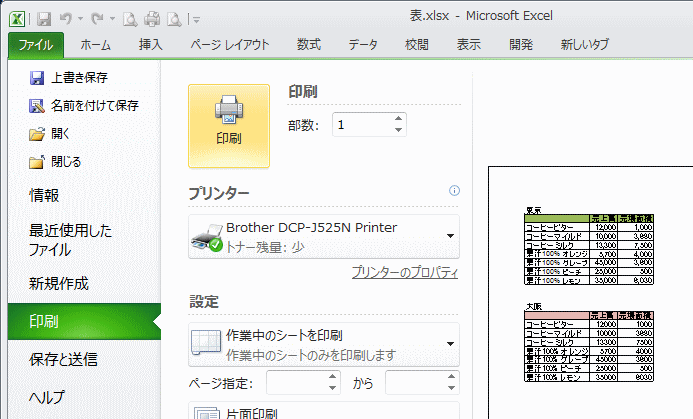Open the 作業中のシートを印刷 dropdown
The height and width of the screenshot is (419, 693).
coord(324,345)
